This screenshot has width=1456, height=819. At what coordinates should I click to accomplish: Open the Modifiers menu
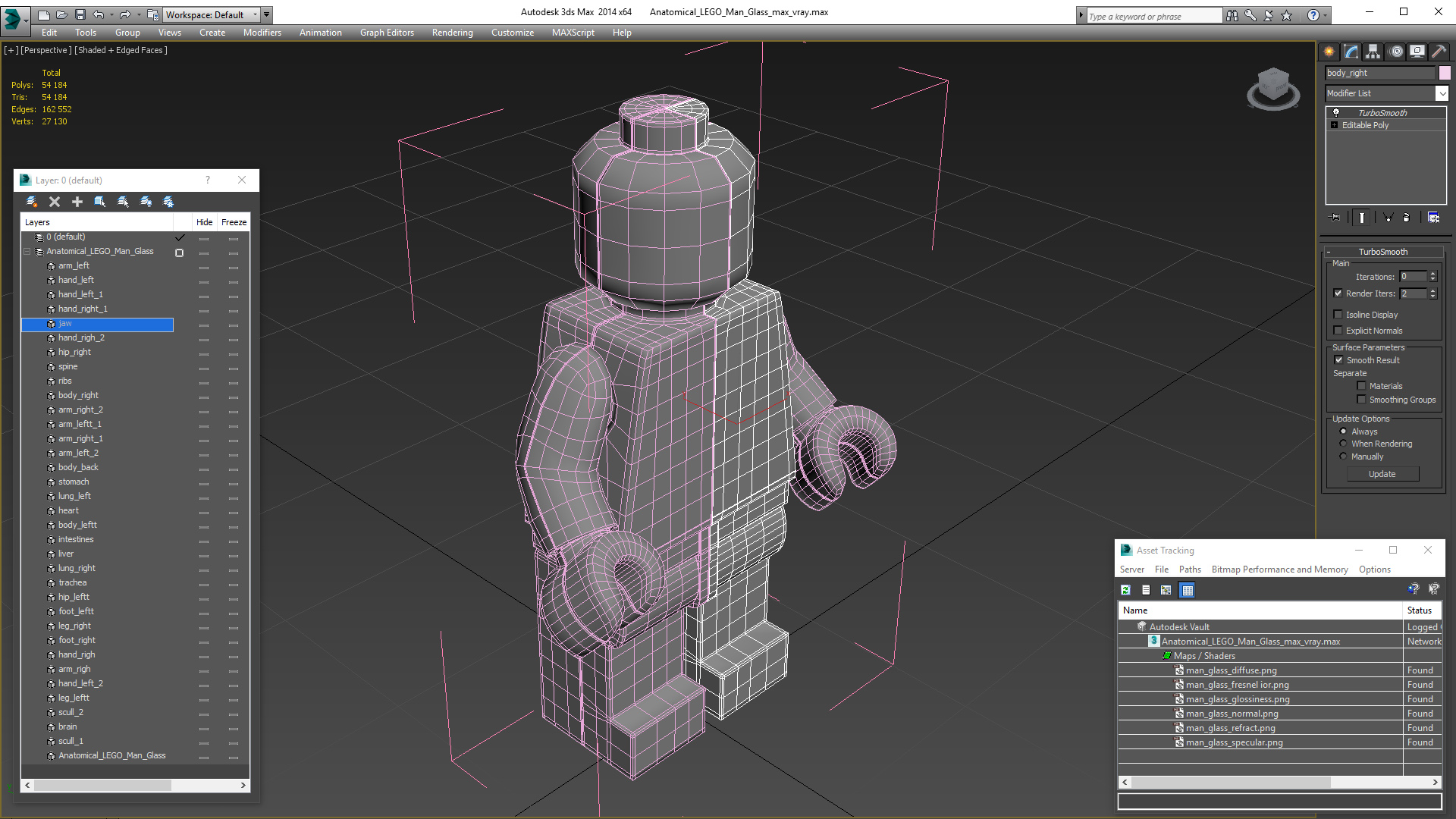(x=262, y=33)
